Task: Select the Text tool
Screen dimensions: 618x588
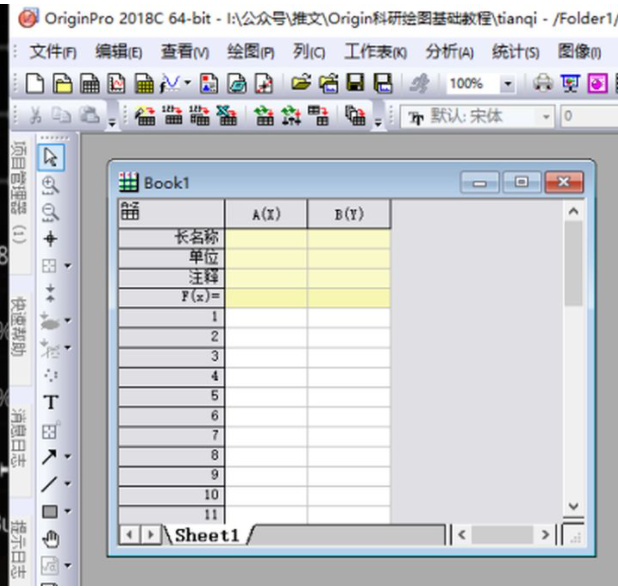Action: pos(51,402)
